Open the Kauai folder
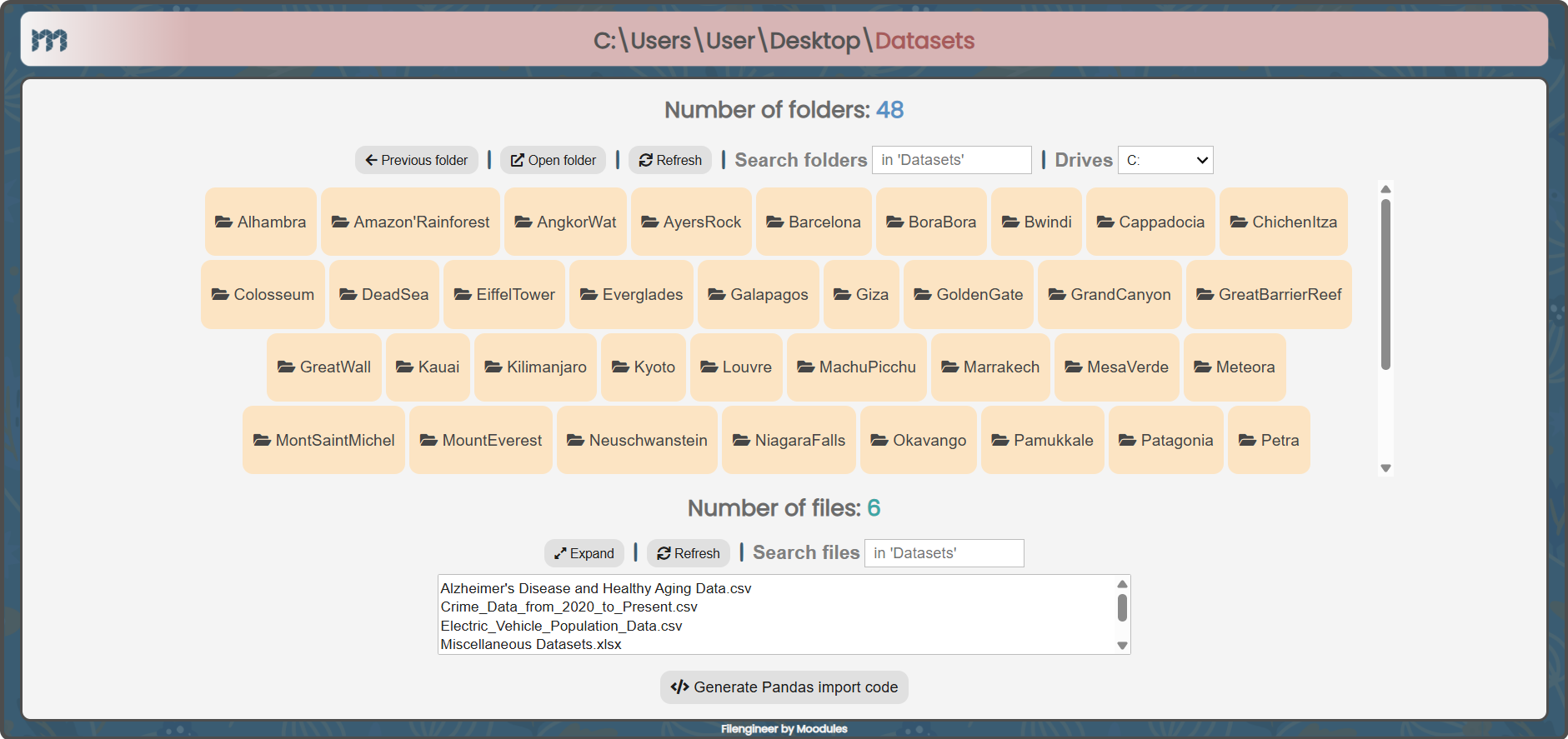 pyautogui.click(x=428, y=367)
